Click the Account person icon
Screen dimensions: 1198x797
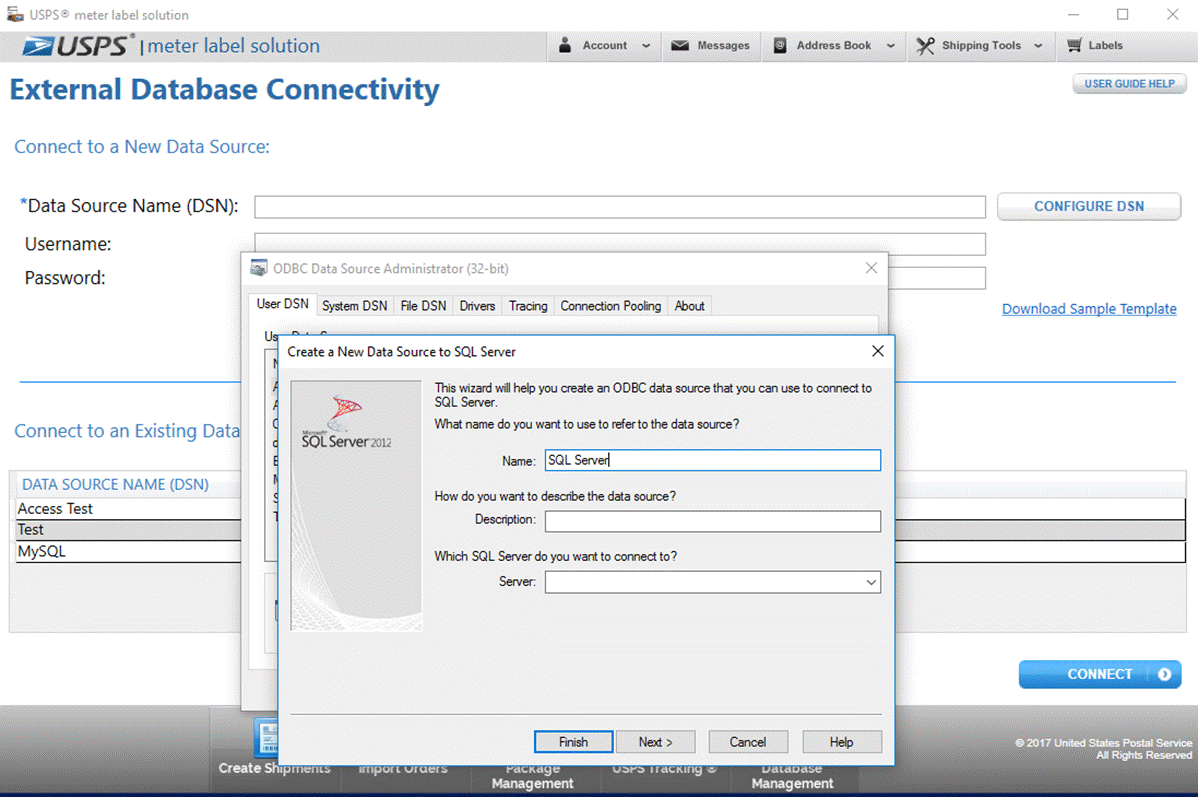[565, 45]
